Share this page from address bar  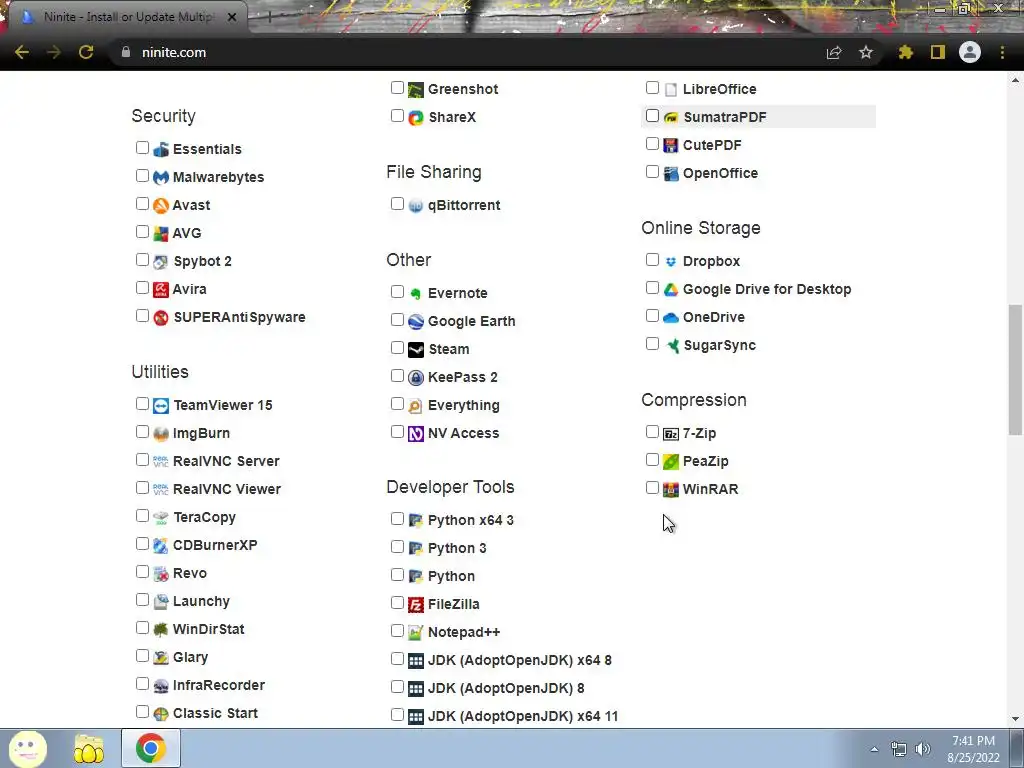pyautogui.click(x=834, y=52)
